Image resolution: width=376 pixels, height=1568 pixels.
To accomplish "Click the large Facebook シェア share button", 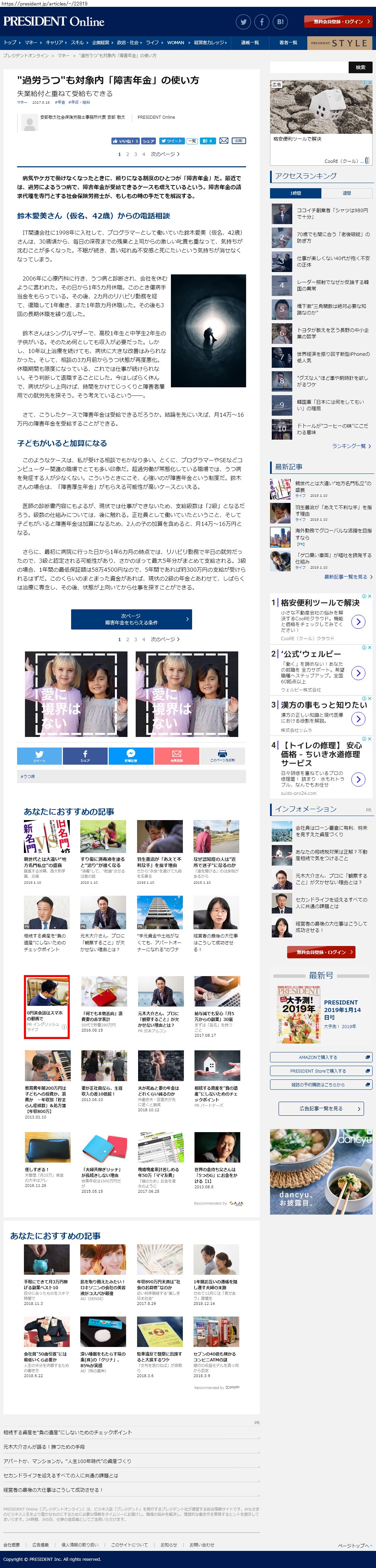I will point(85,755).
